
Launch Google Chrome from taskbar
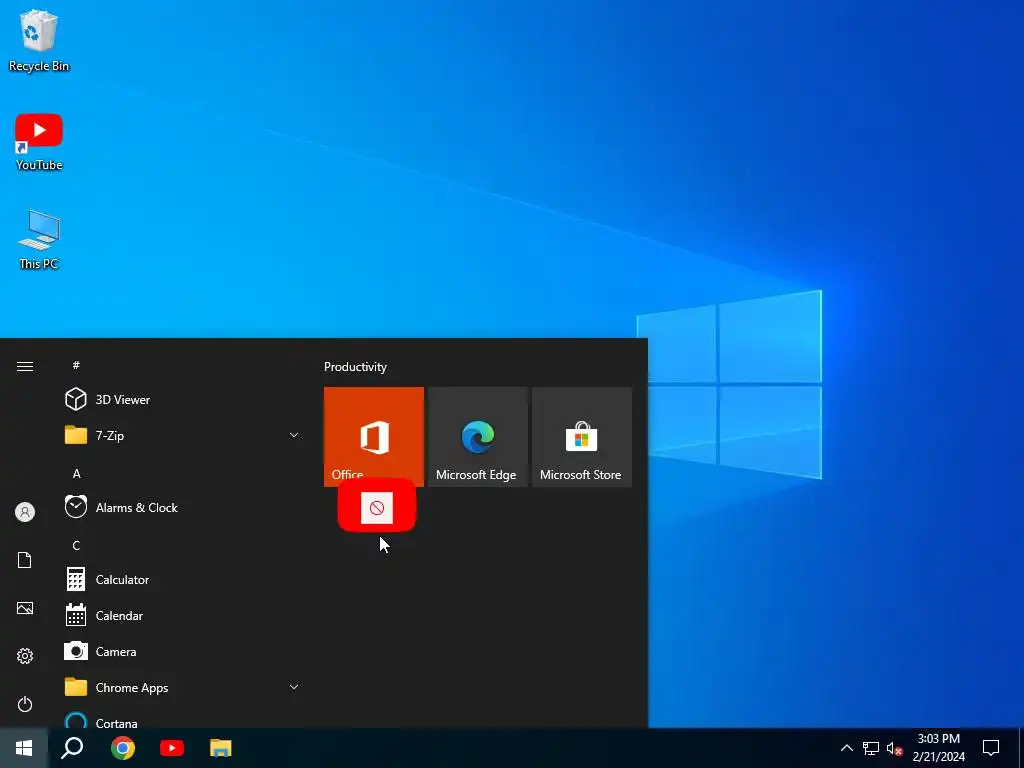tap(123, 748)
